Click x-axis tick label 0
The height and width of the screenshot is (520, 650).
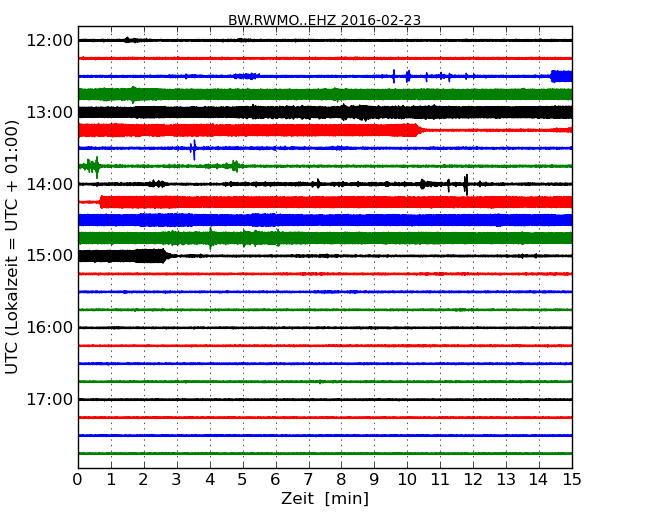78,480
